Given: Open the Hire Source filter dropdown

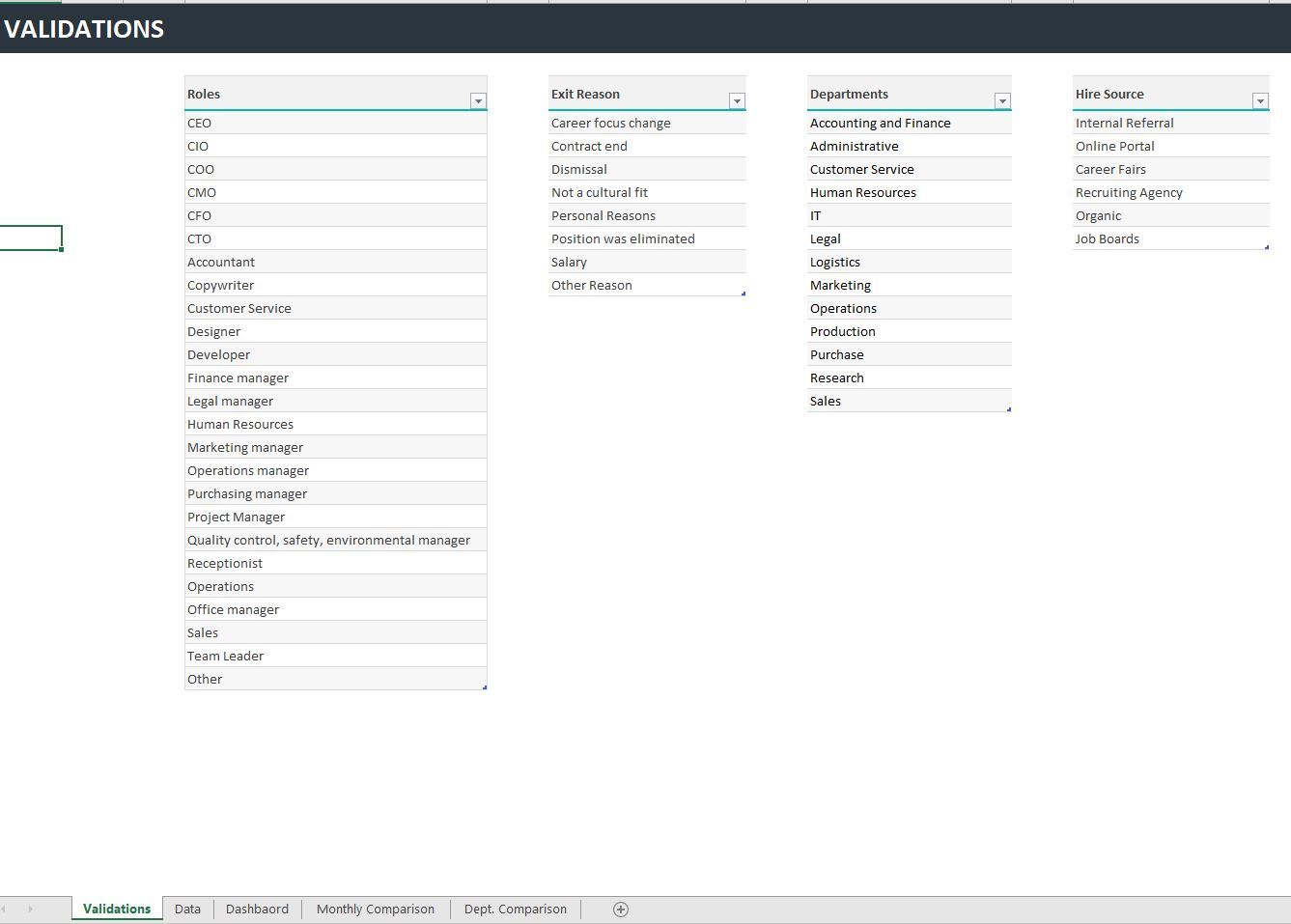Looking at the screenshot, I should pyautogui.click(x=1260, y=100).
